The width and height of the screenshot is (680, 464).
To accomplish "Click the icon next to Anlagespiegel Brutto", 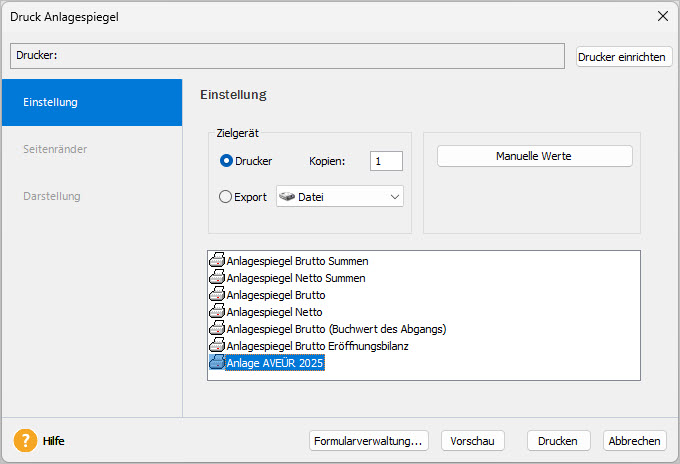I will (x=216, y=295).
